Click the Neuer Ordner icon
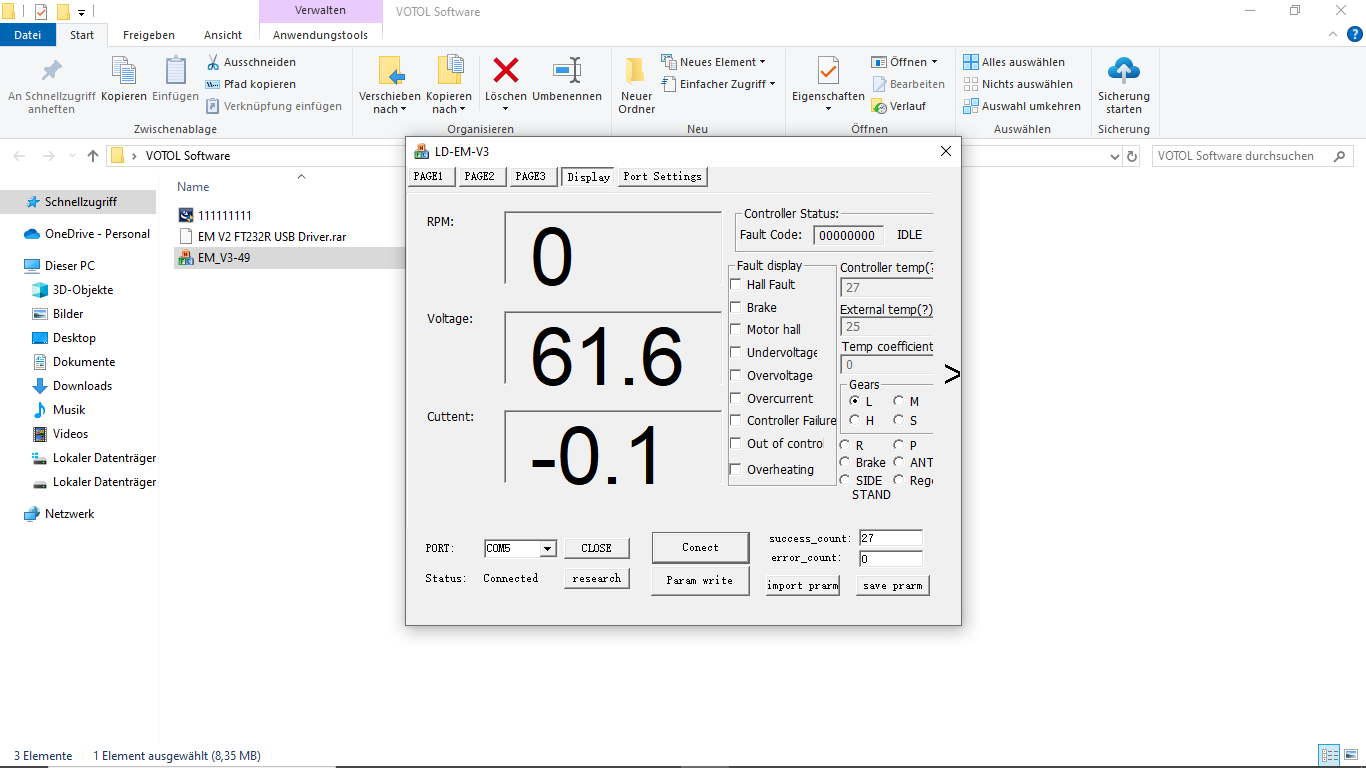 click(x=636, y=71)
